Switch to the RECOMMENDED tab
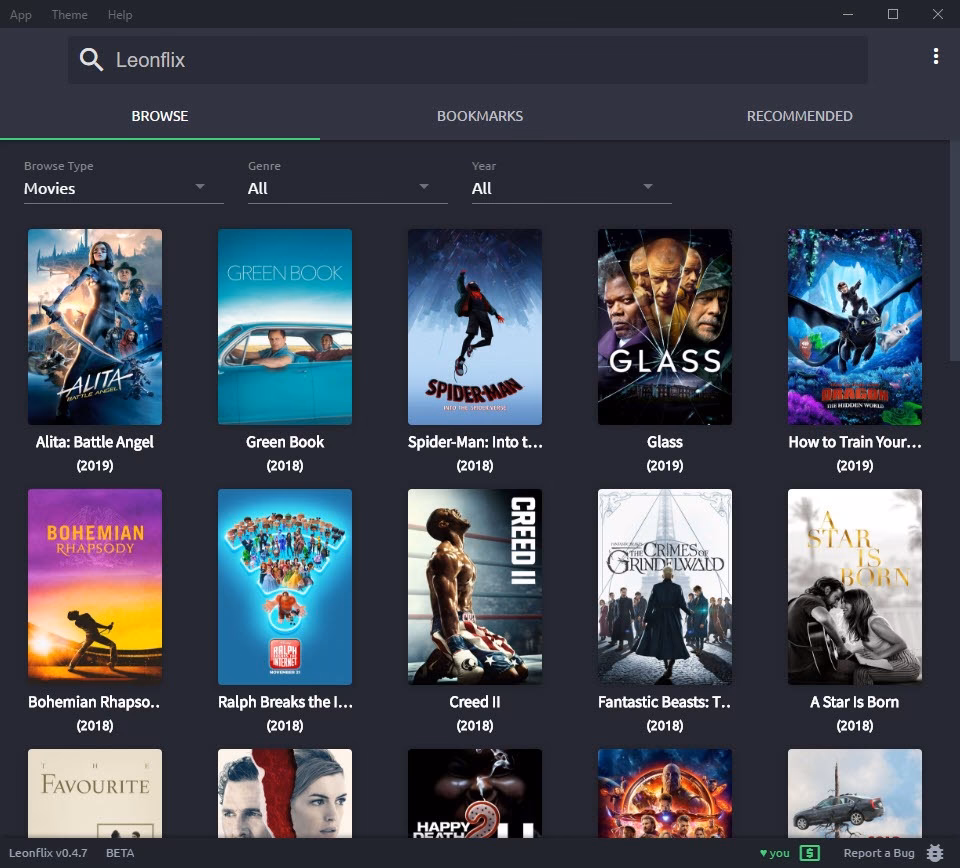 (x=799, y=116)
